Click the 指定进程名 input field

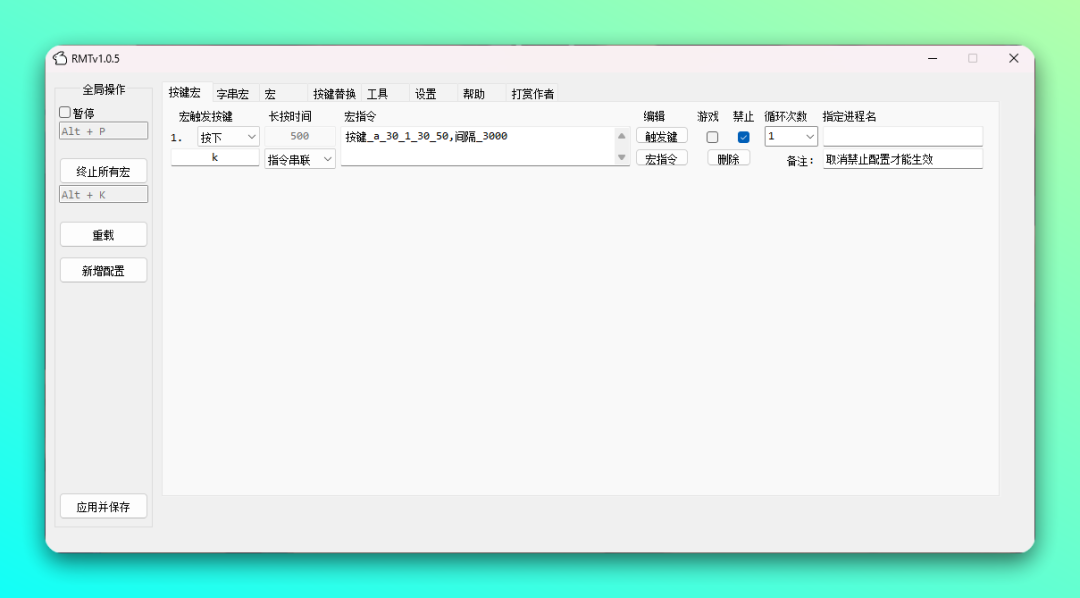[x=902, y=137]
